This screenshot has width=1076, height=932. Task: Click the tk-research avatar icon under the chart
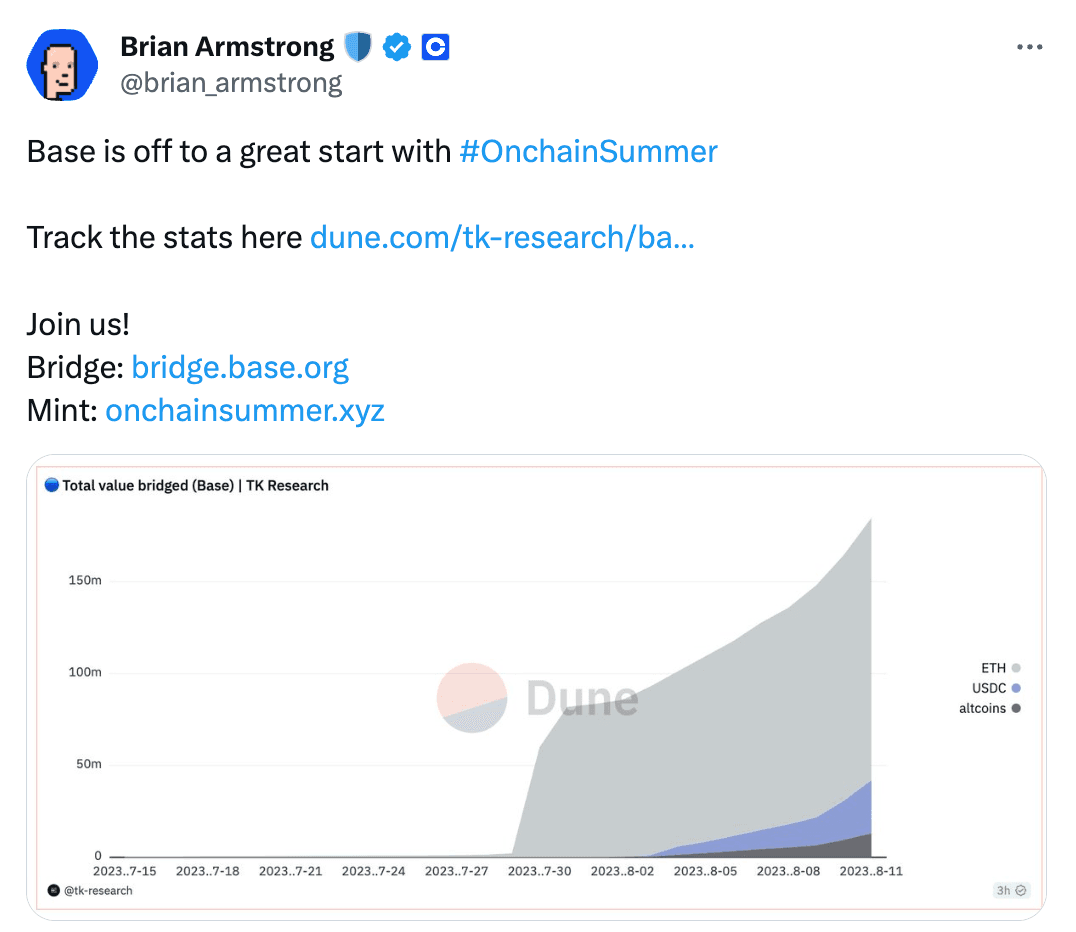tap(54, 890)
